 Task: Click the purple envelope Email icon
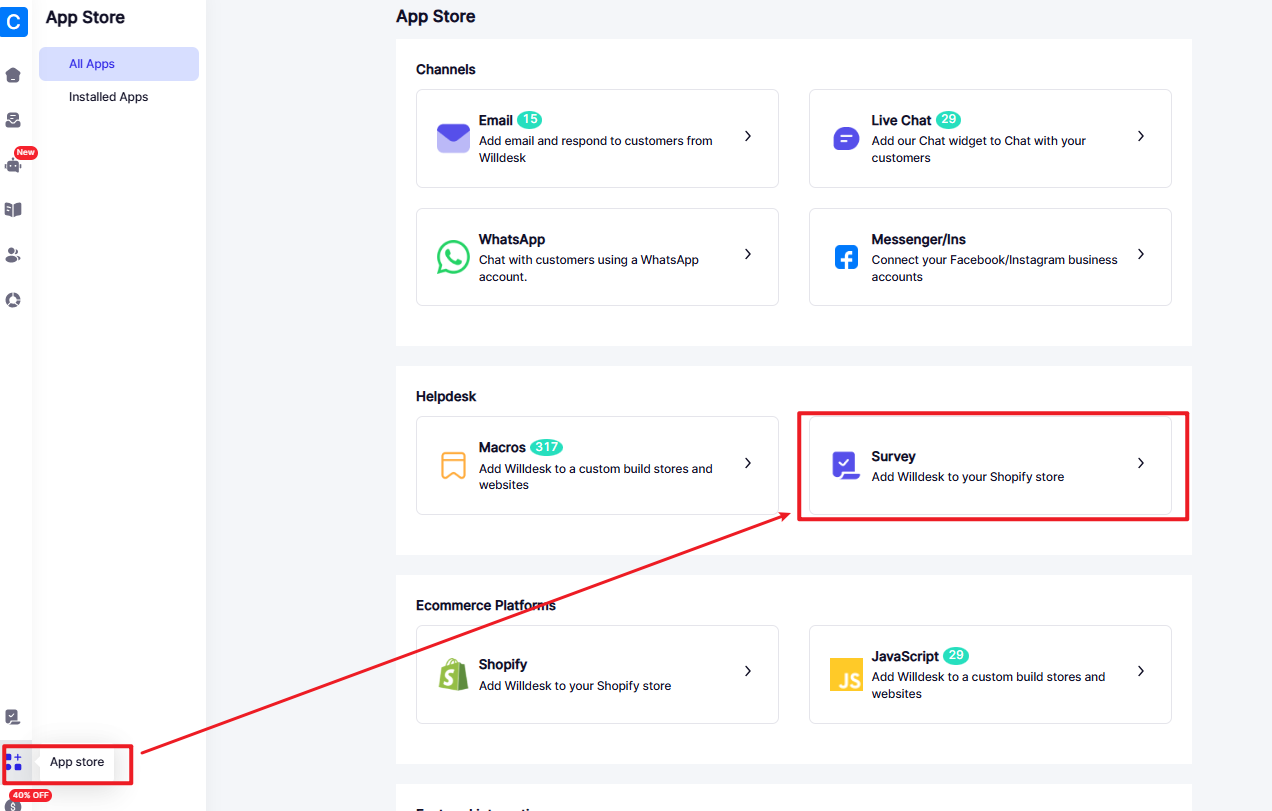tap(453, 138)
